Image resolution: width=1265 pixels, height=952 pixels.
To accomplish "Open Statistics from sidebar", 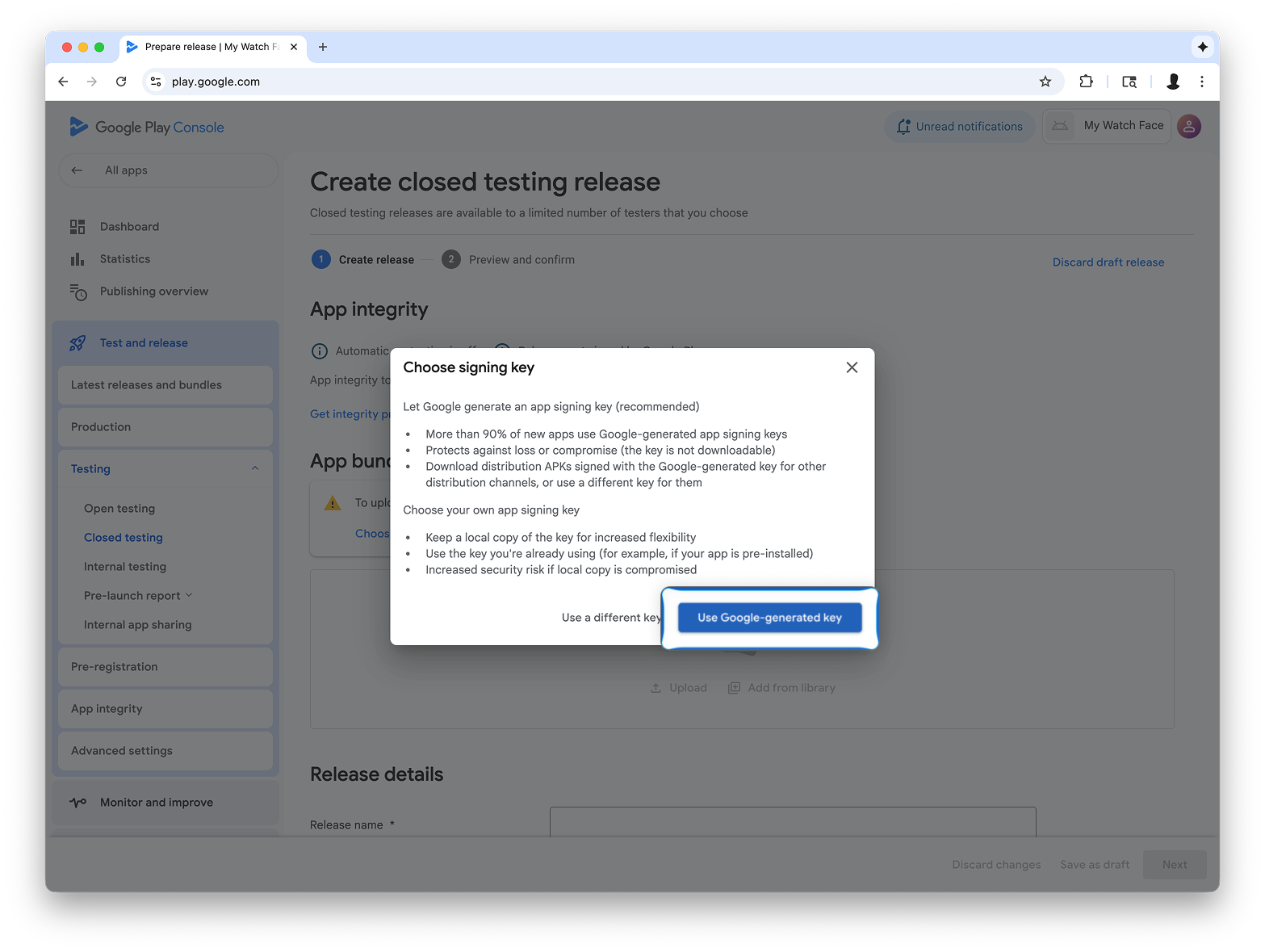I will [125, 259].
